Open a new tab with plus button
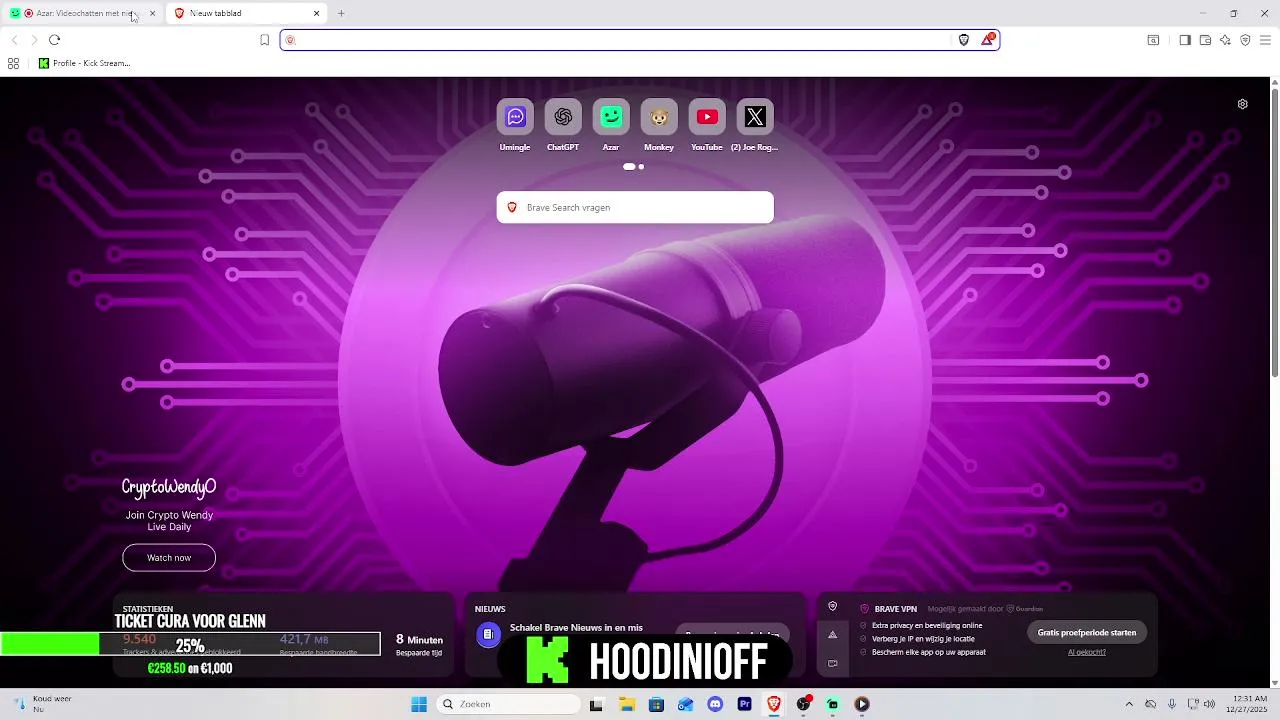The height and width of the screenshot is (720, 1280). pyautogui.click(x=341, y=13)
